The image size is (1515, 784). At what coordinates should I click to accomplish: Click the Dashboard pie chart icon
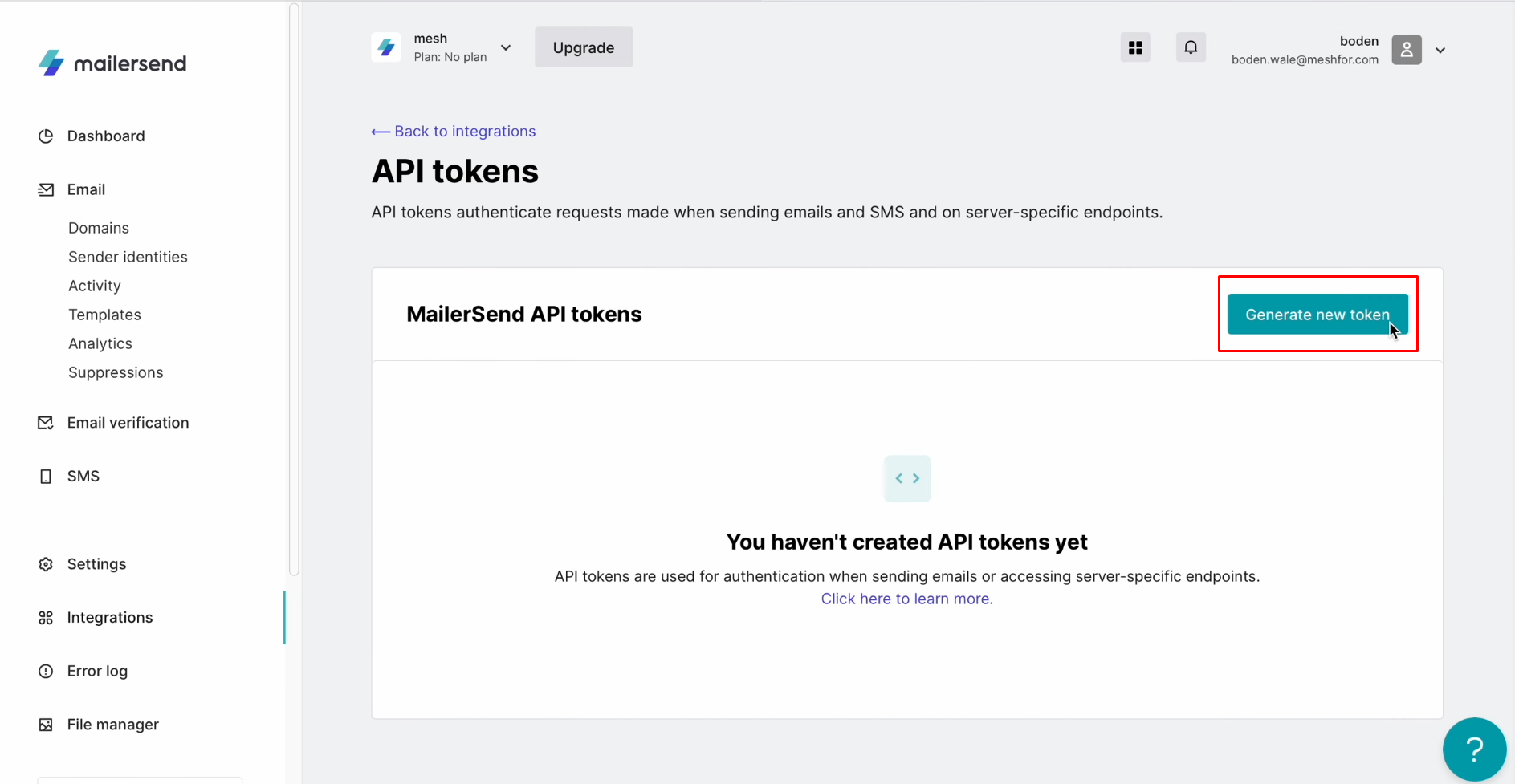pyautogui.click(x=46, y=136)
